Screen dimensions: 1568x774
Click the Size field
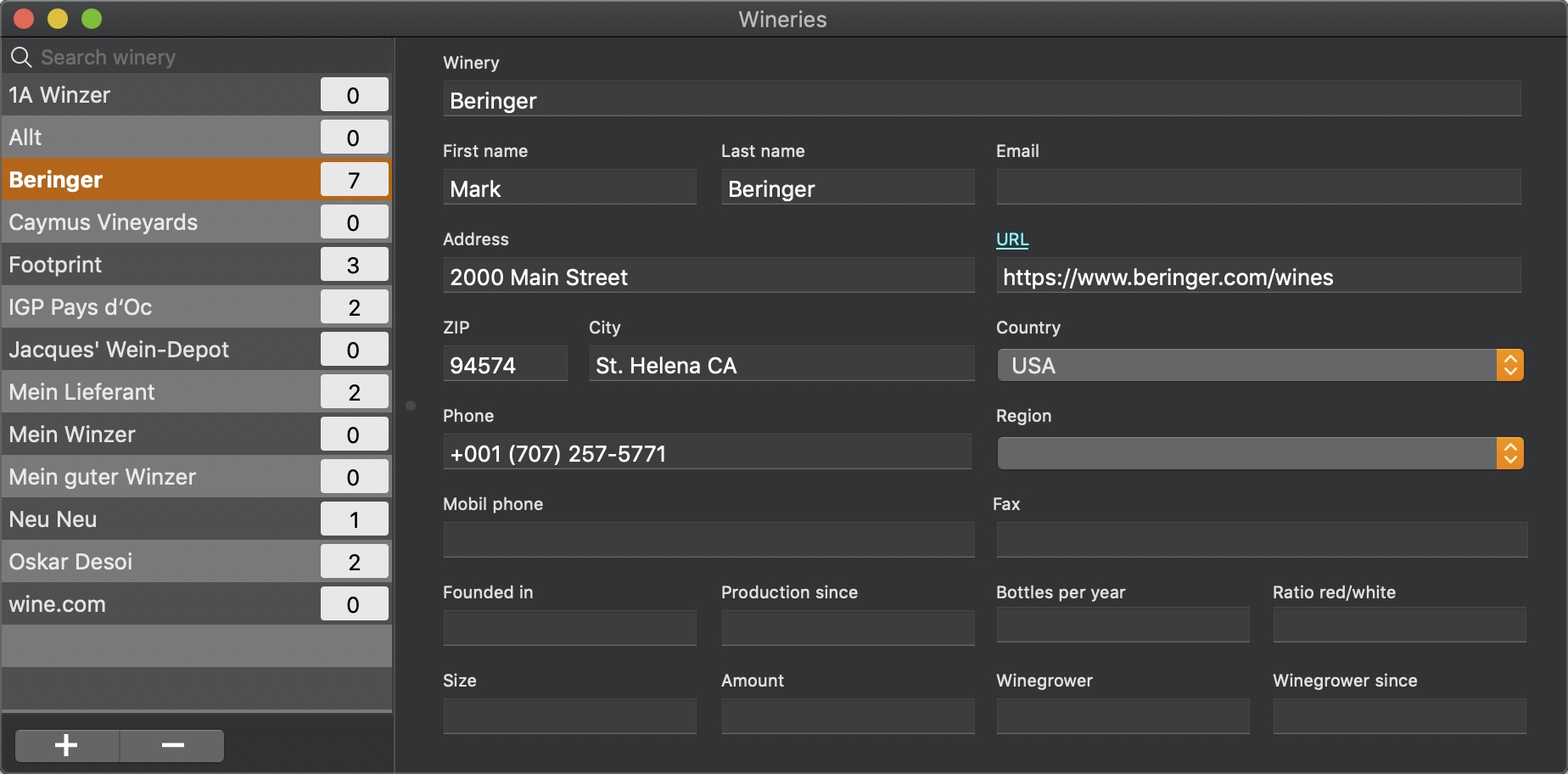[569, 716]
